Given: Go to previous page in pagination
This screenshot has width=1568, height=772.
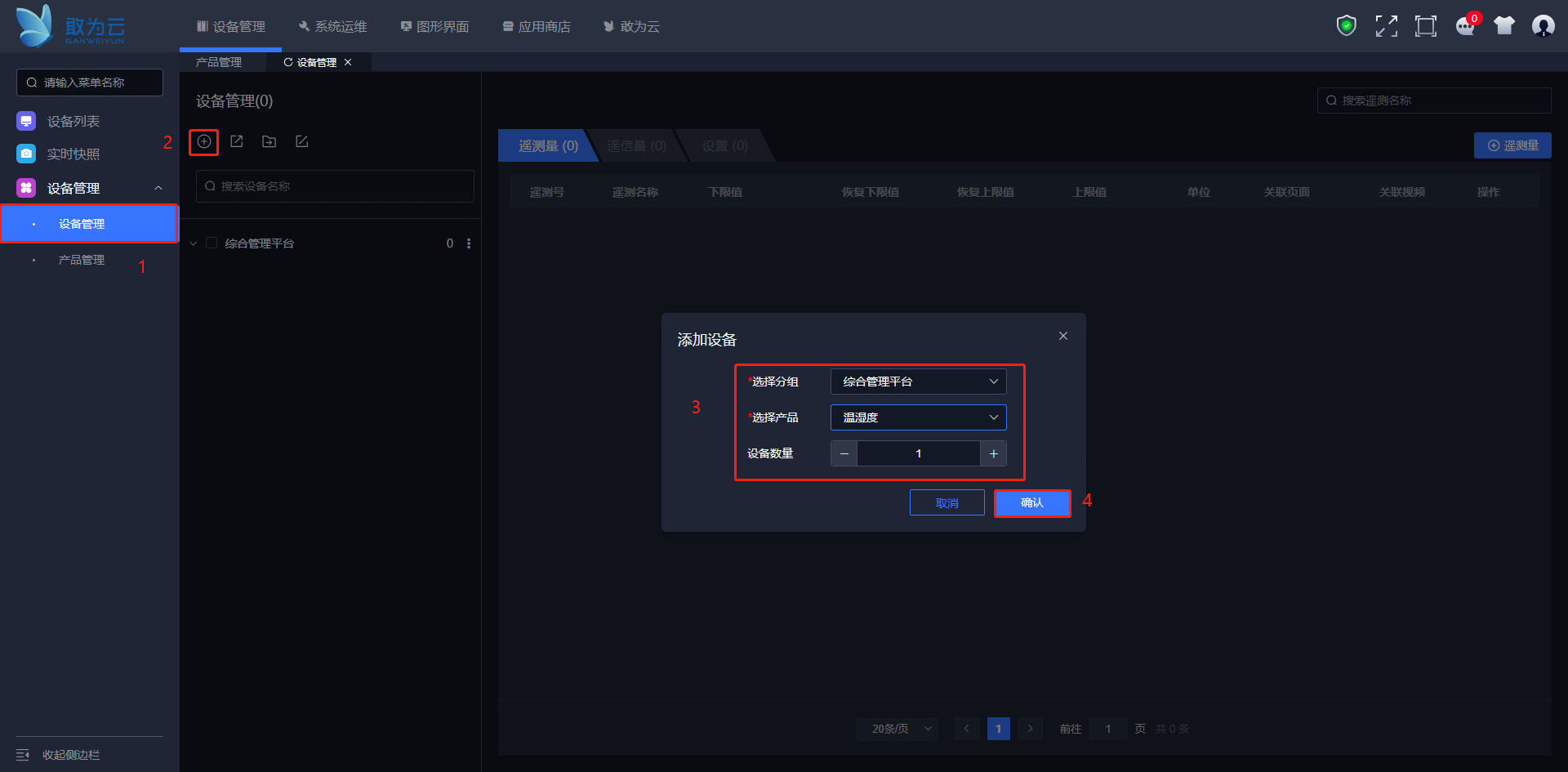Looking at the screenshot, I should coord(966,729).
